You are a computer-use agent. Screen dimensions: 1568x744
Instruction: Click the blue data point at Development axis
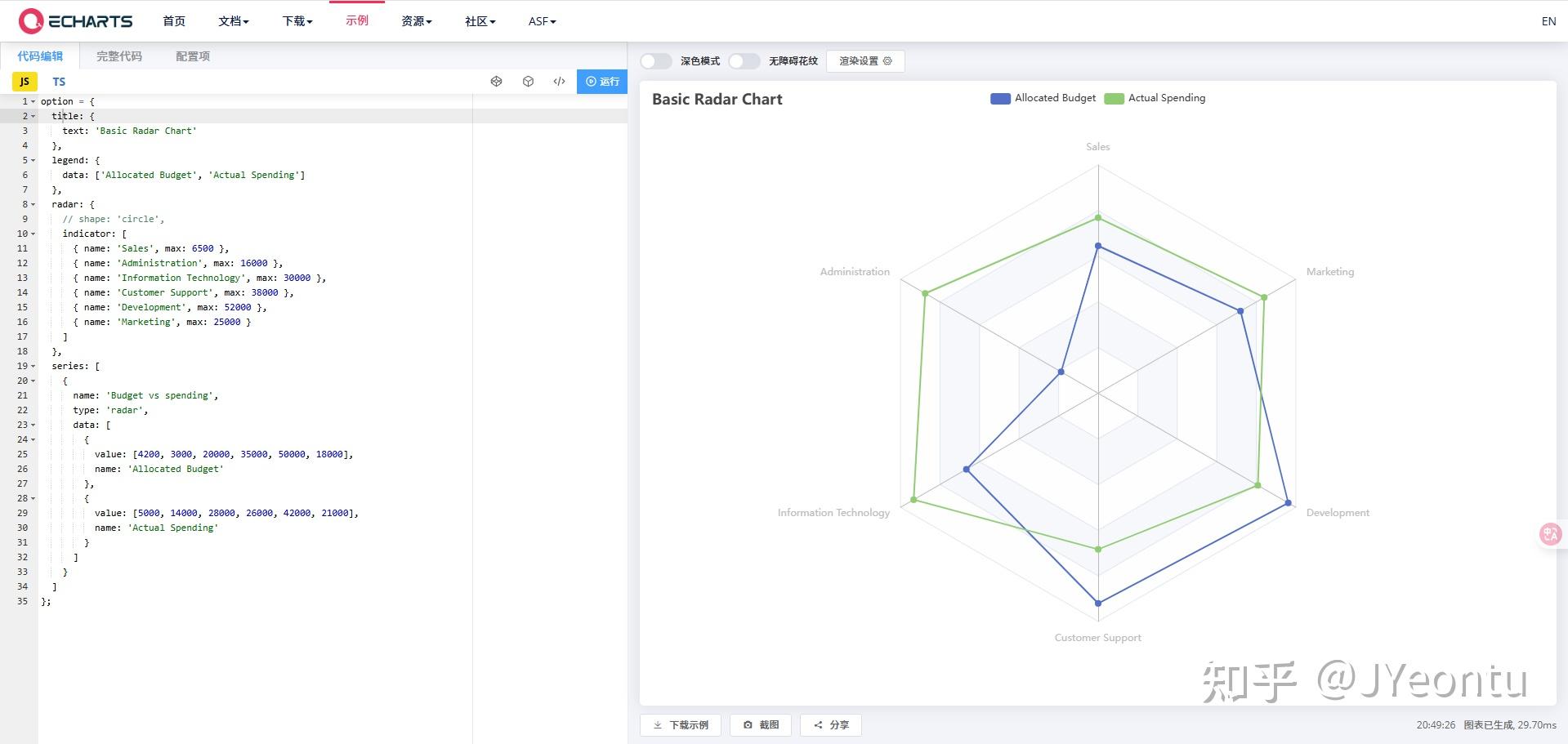pos(1288,503)
